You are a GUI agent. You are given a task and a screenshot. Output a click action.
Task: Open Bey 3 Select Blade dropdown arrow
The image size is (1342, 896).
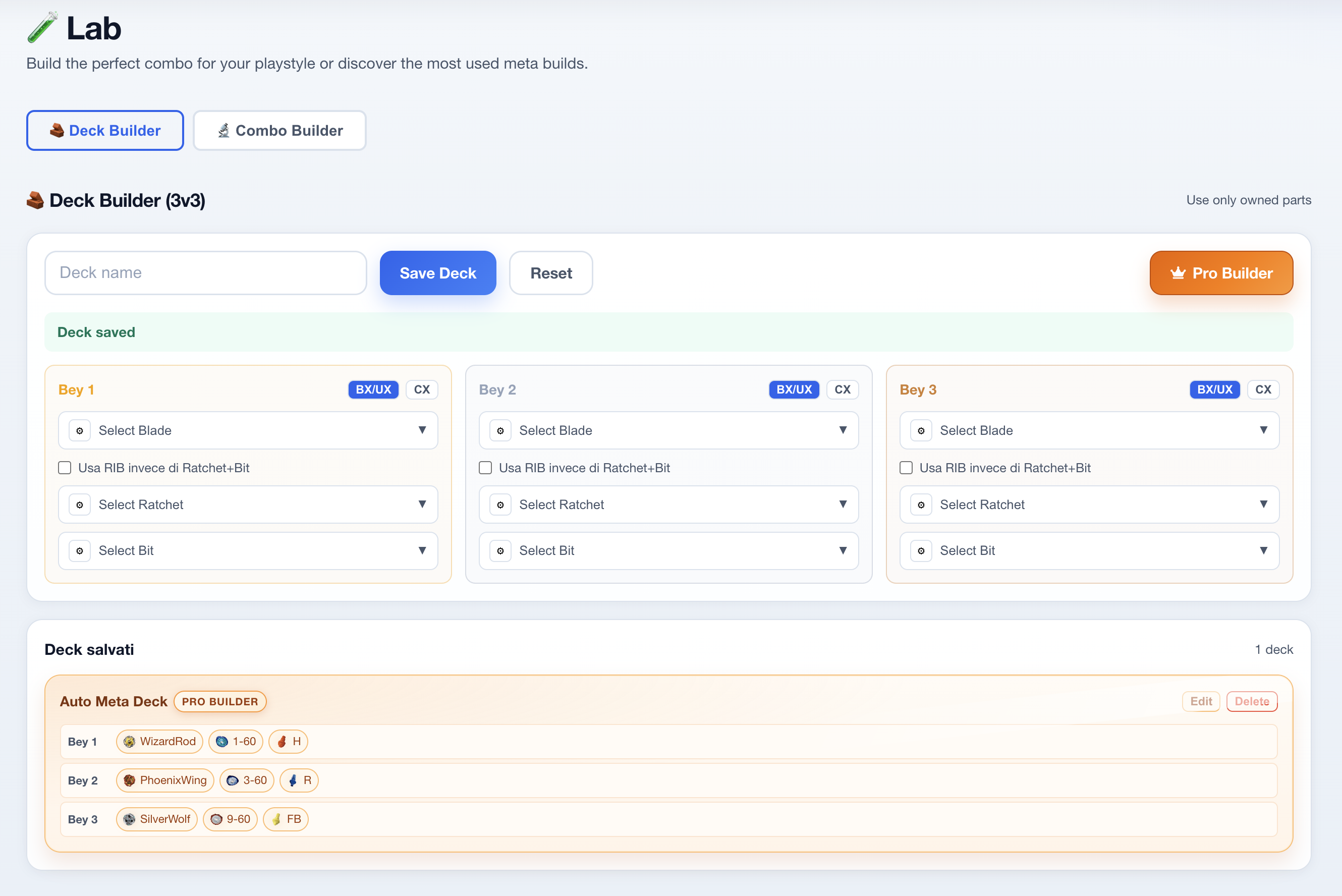point(1263,430)
